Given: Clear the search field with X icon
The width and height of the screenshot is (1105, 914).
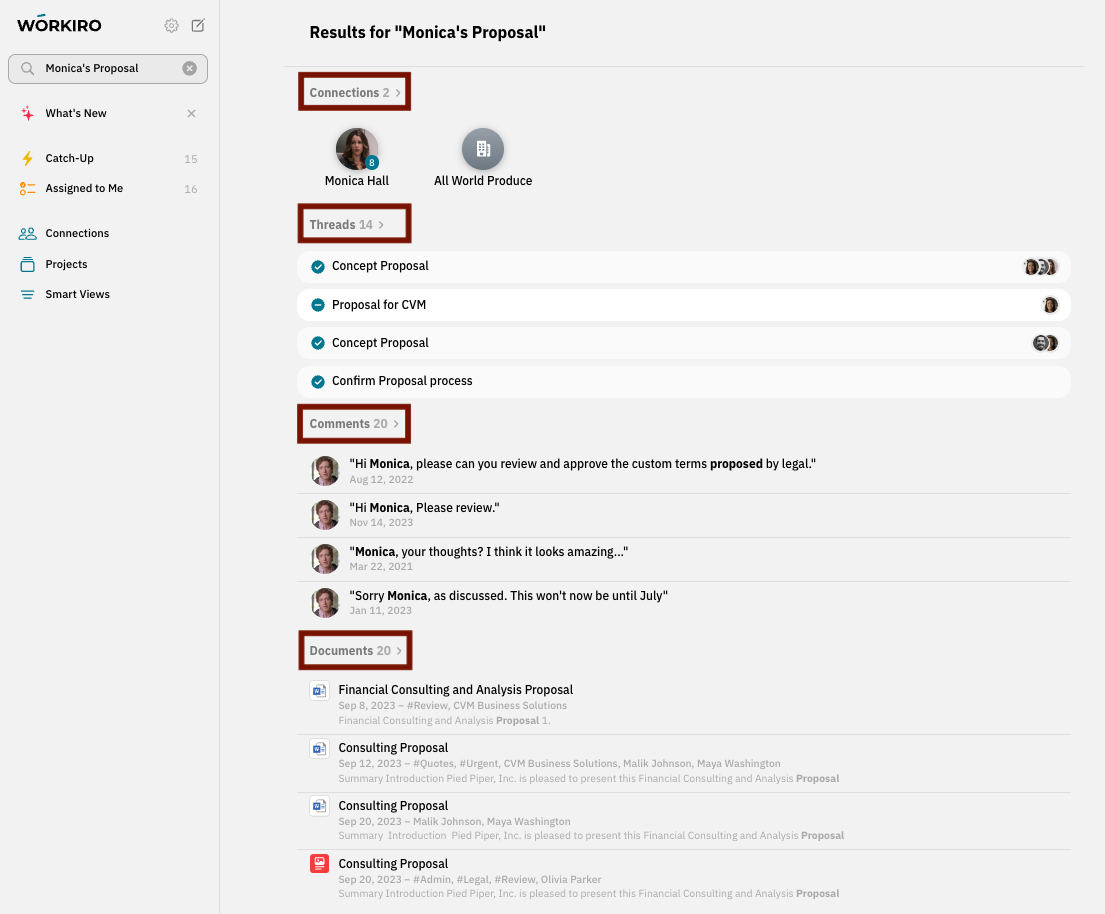Looking at the screenshot, I should coord(189,69).
